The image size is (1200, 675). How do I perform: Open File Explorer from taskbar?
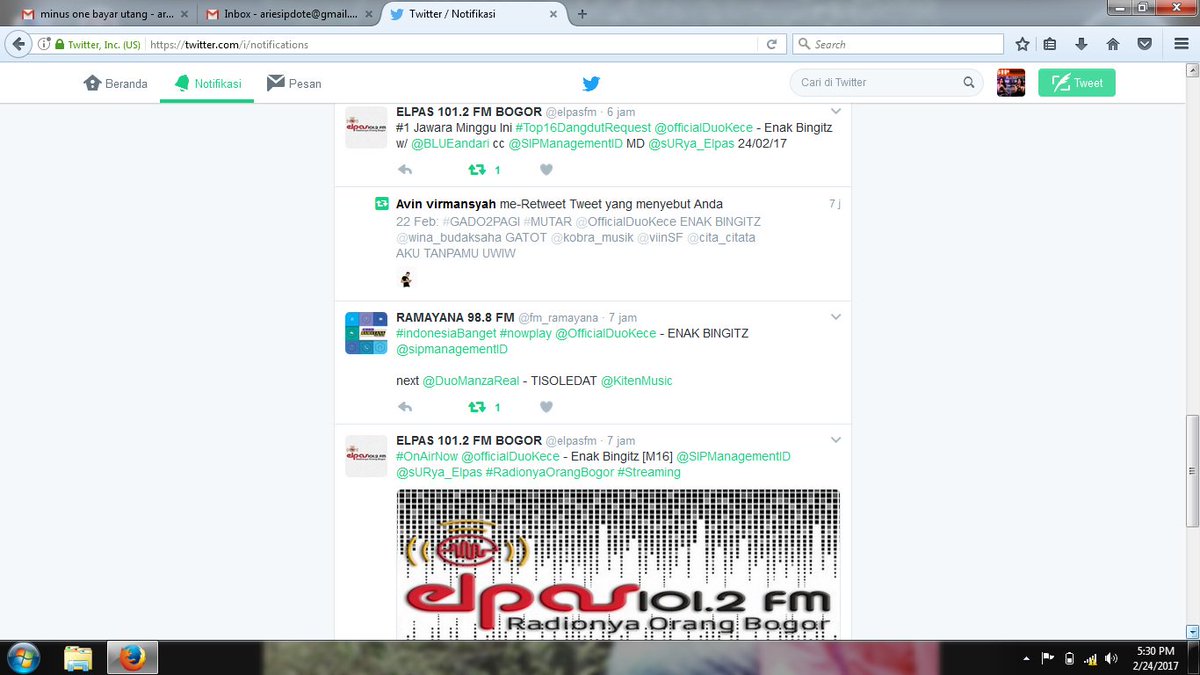[x=77, y=657]
